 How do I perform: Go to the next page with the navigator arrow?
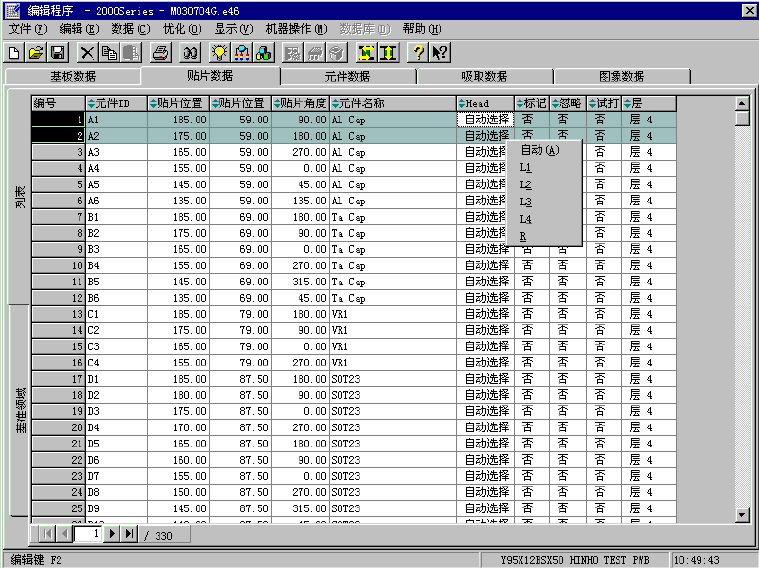(x=112, y=534)
